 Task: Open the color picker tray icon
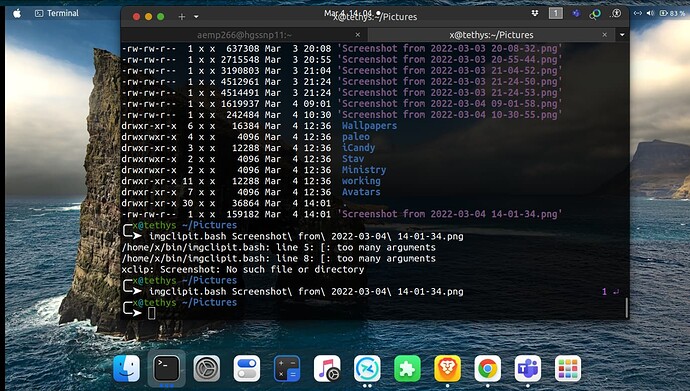click(595, 14)
